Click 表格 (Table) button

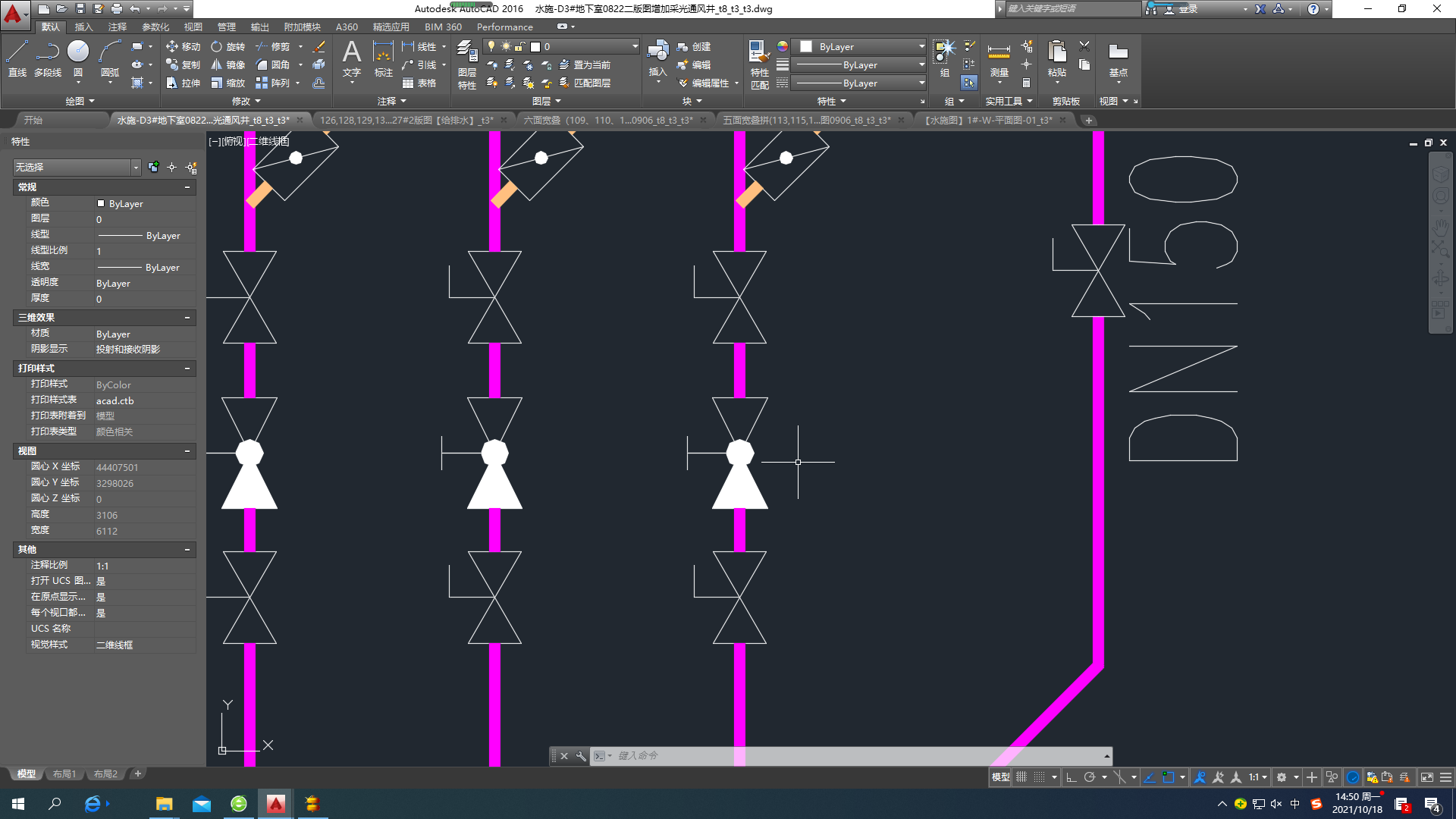[419, 83]
